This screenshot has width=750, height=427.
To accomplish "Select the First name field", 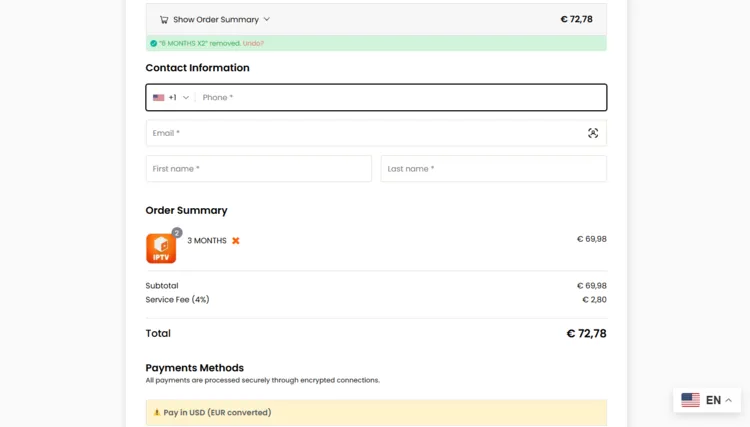I will tap(258, 168).
